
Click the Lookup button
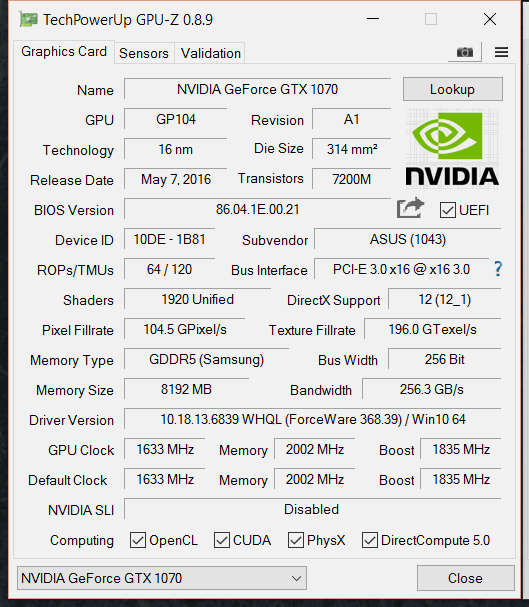pos(453,89)
